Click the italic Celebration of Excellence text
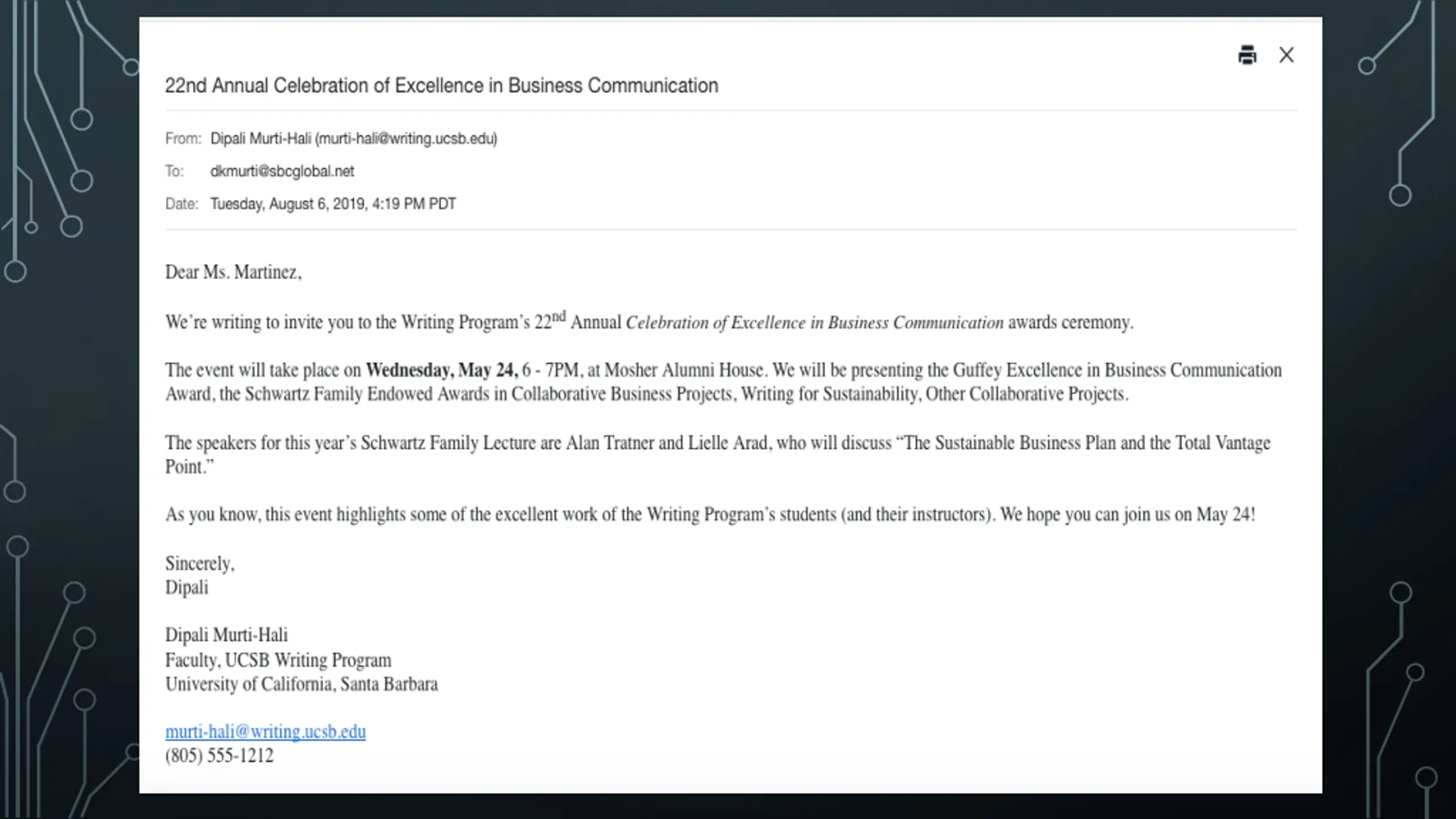The image size is (1456, 819). [x=814, y=322]
